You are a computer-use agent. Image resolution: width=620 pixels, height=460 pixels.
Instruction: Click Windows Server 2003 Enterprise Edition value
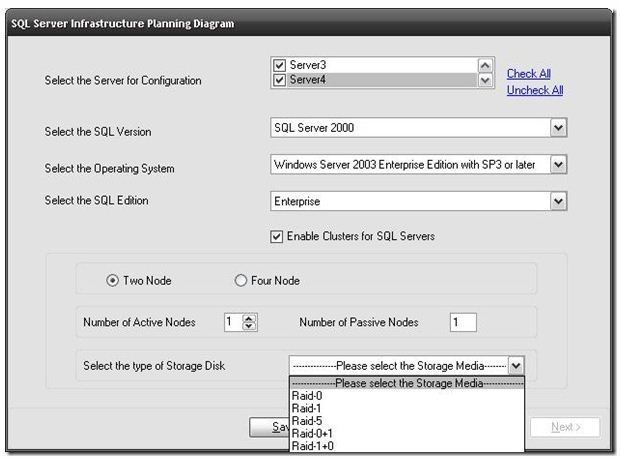point(405,165)
